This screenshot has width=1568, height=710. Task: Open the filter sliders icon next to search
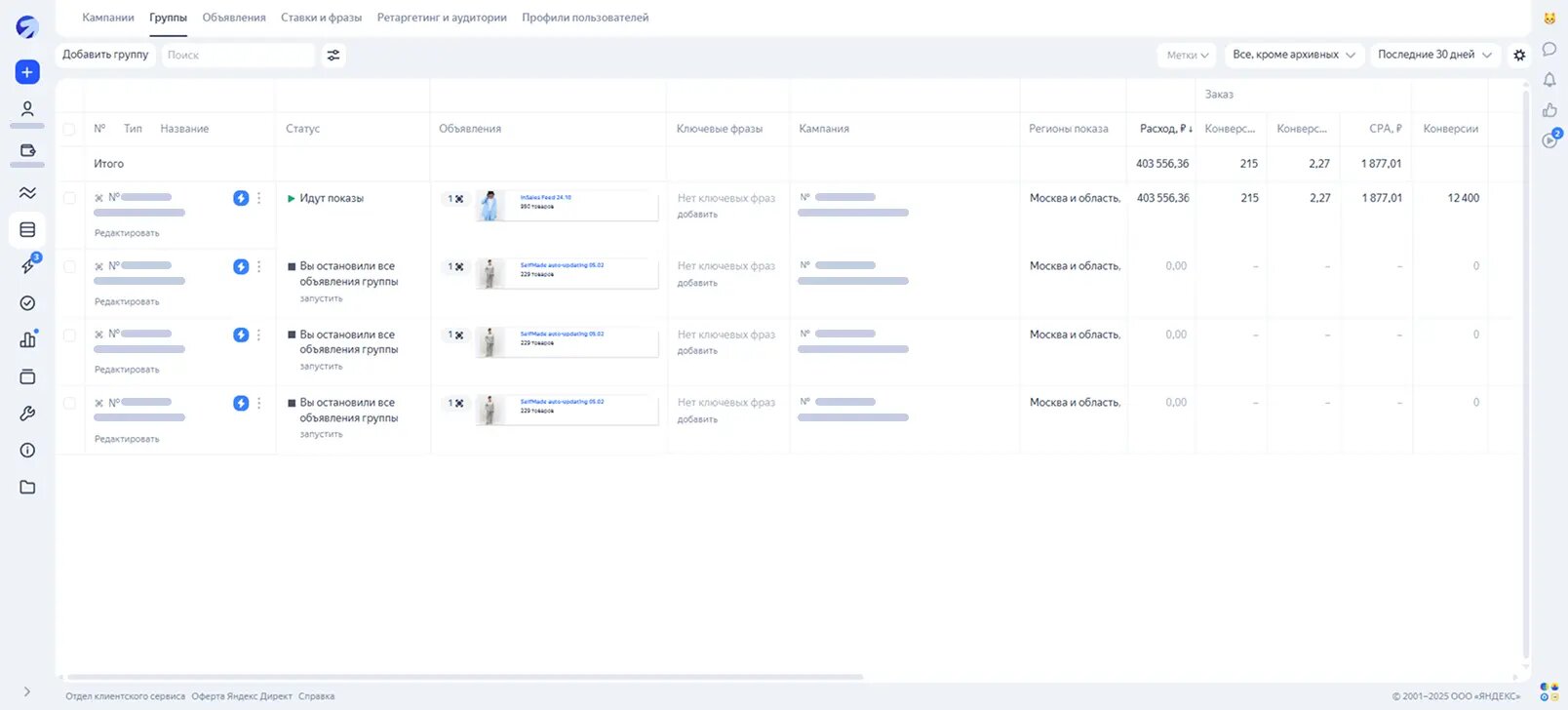(x=333, y=56)
